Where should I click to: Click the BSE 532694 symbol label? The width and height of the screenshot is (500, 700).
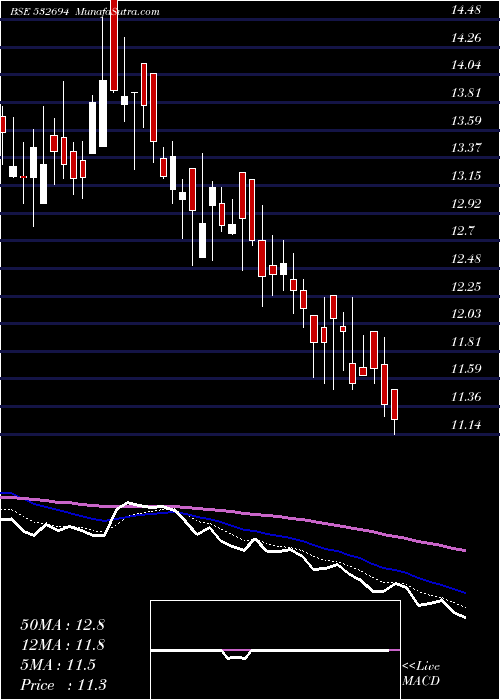(40, 12)
